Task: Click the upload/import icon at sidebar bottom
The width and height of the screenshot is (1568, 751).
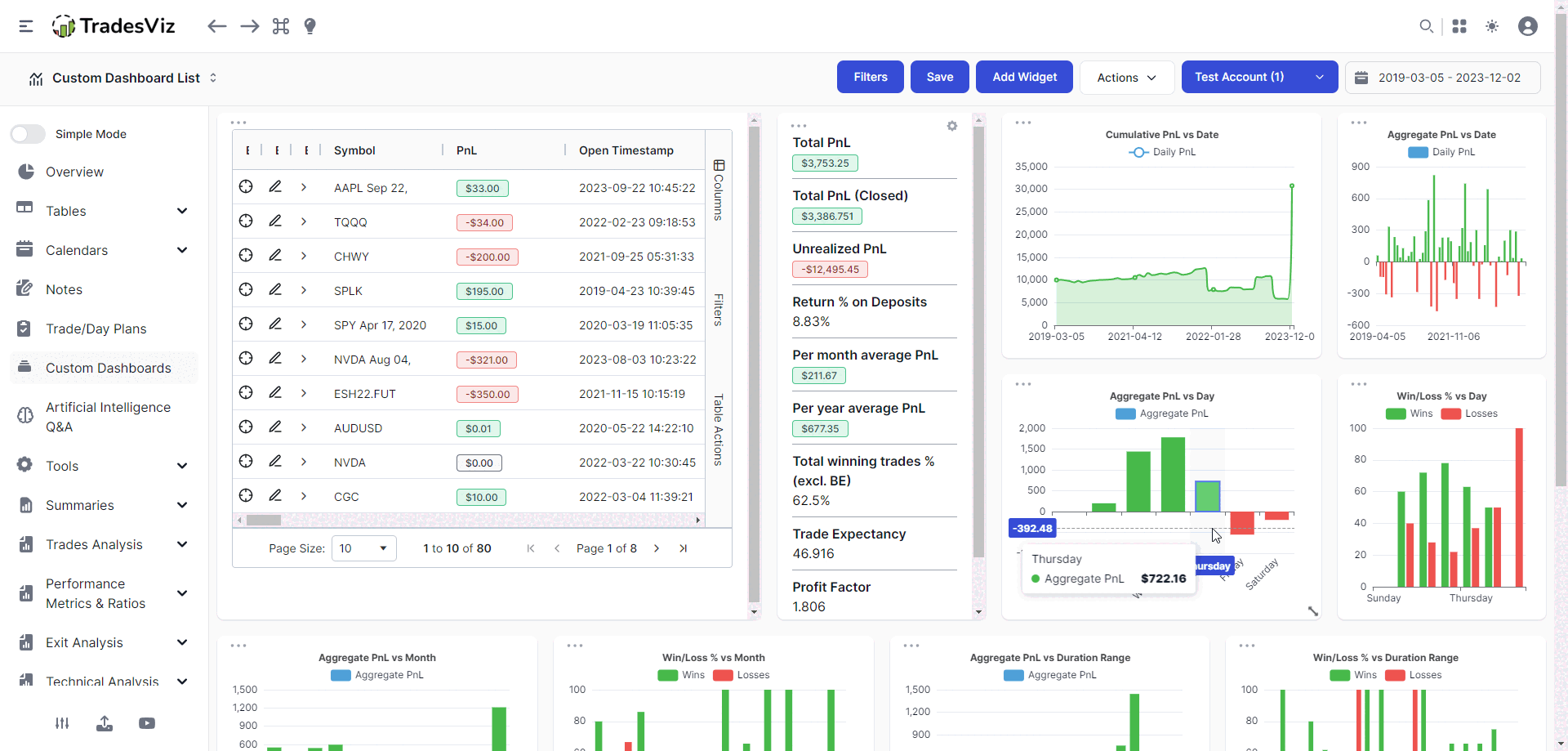Action: [x=105, y=723]
